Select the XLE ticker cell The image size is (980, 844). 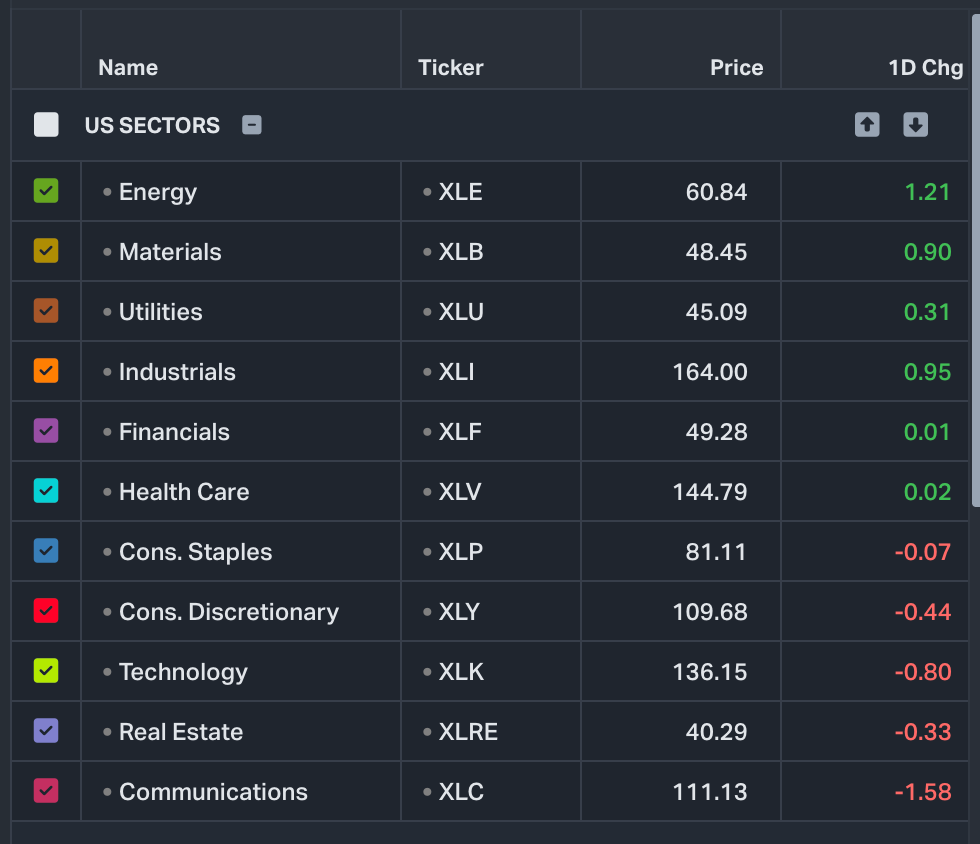tap(460, 192)
